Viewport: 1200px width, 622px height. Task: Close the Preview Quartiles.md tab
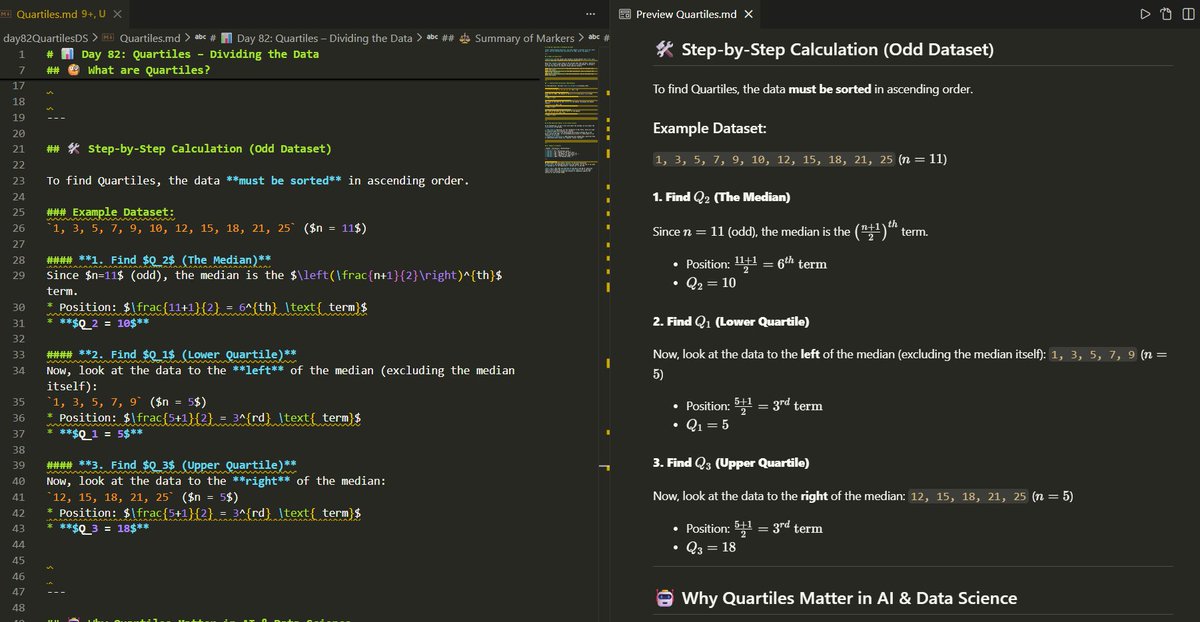(x=749, y=14)
